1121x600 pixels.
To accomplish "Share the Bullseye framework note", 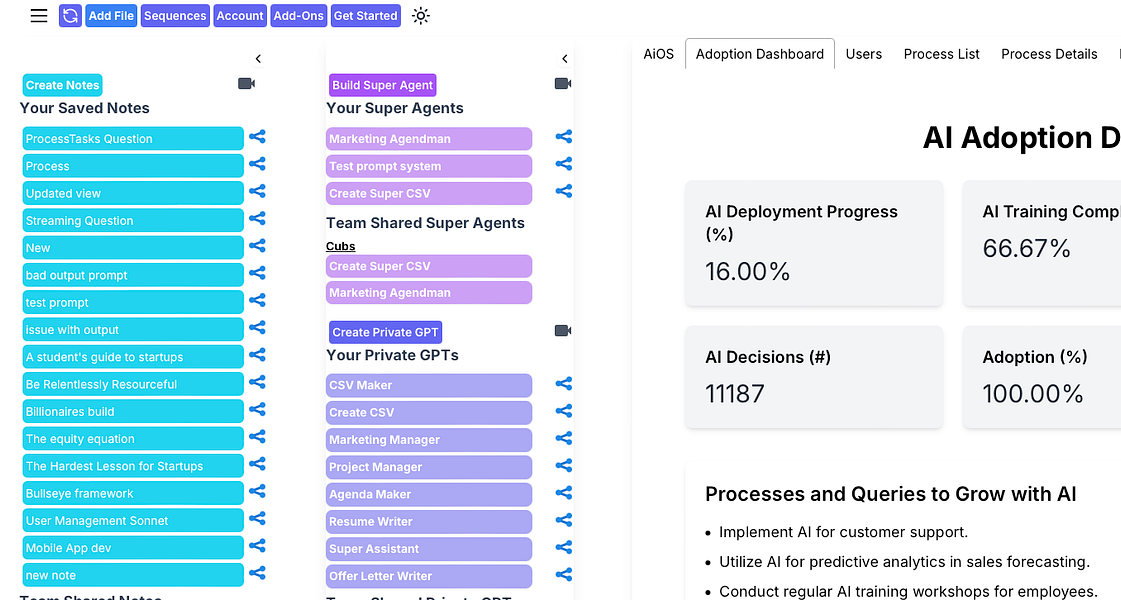I will (x=257, y=492).
